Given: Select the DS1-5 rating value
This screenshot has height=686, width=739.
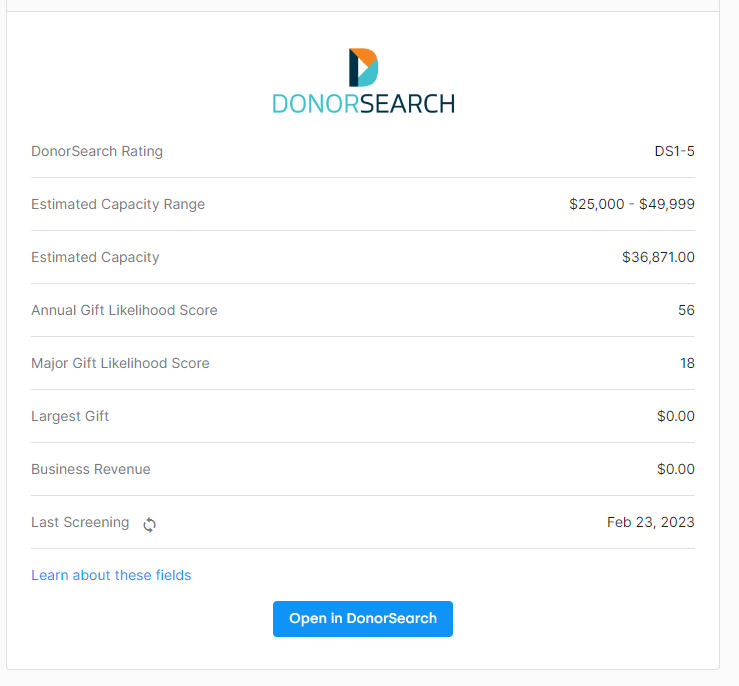Looking at the screenshot, I should coord(674,151).
